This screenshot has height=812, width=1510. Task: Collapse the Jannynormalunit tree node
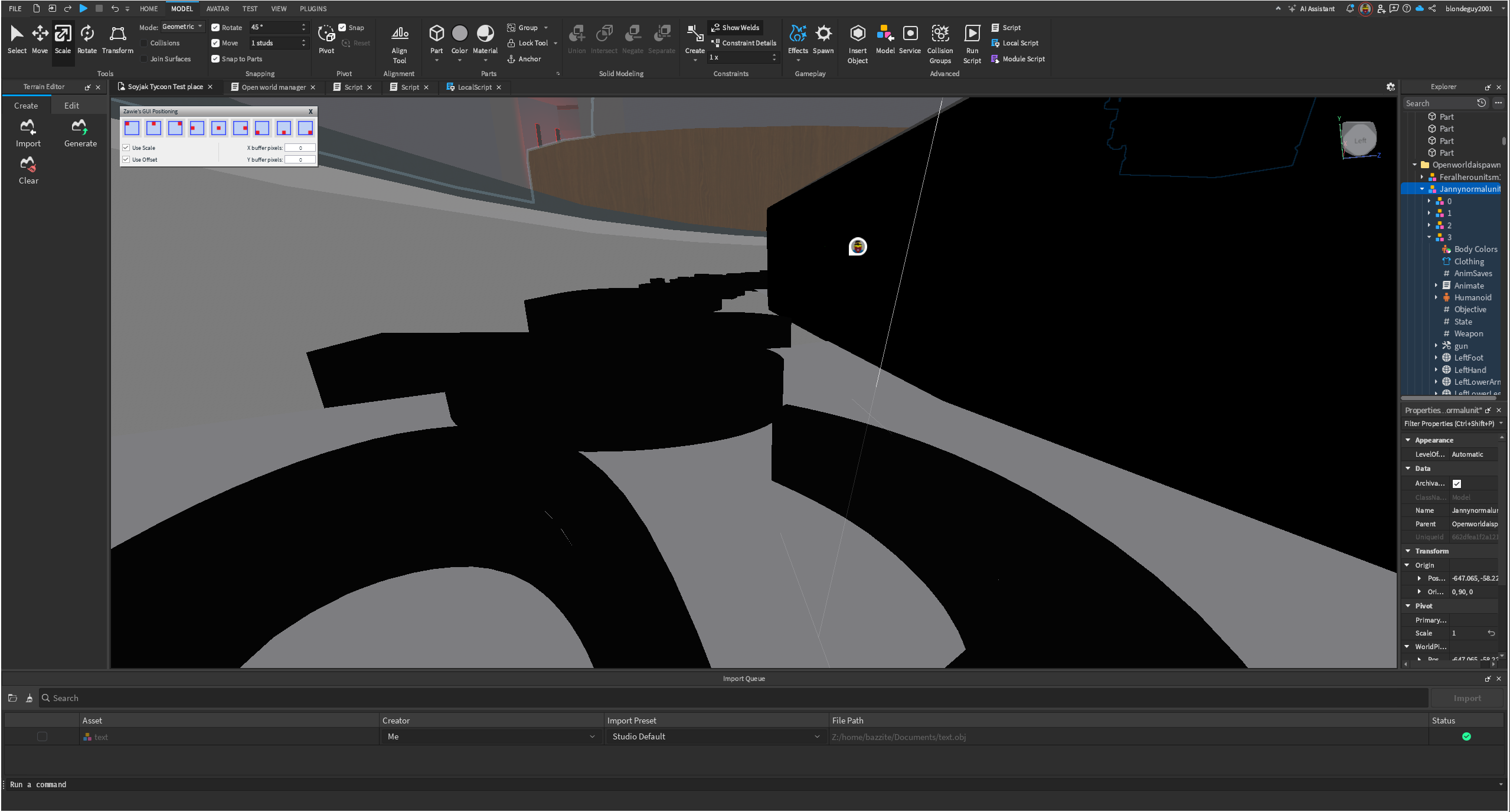pos(1422,189)
